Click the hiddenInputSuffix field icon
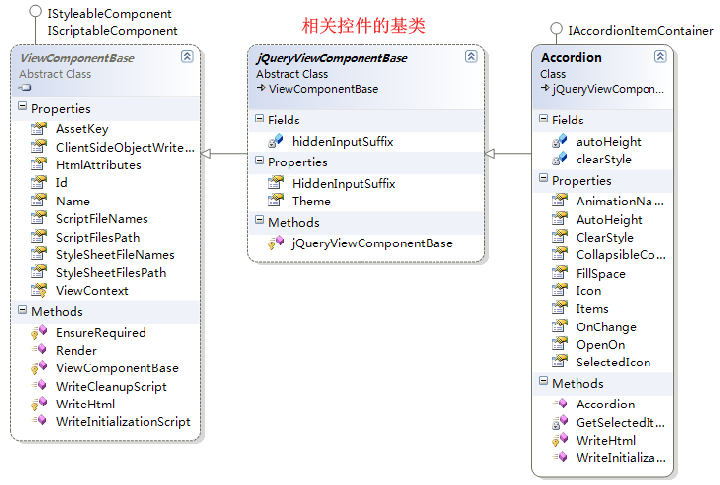The width and height of the screenshot is (720, 485). (x=276, y=141)
